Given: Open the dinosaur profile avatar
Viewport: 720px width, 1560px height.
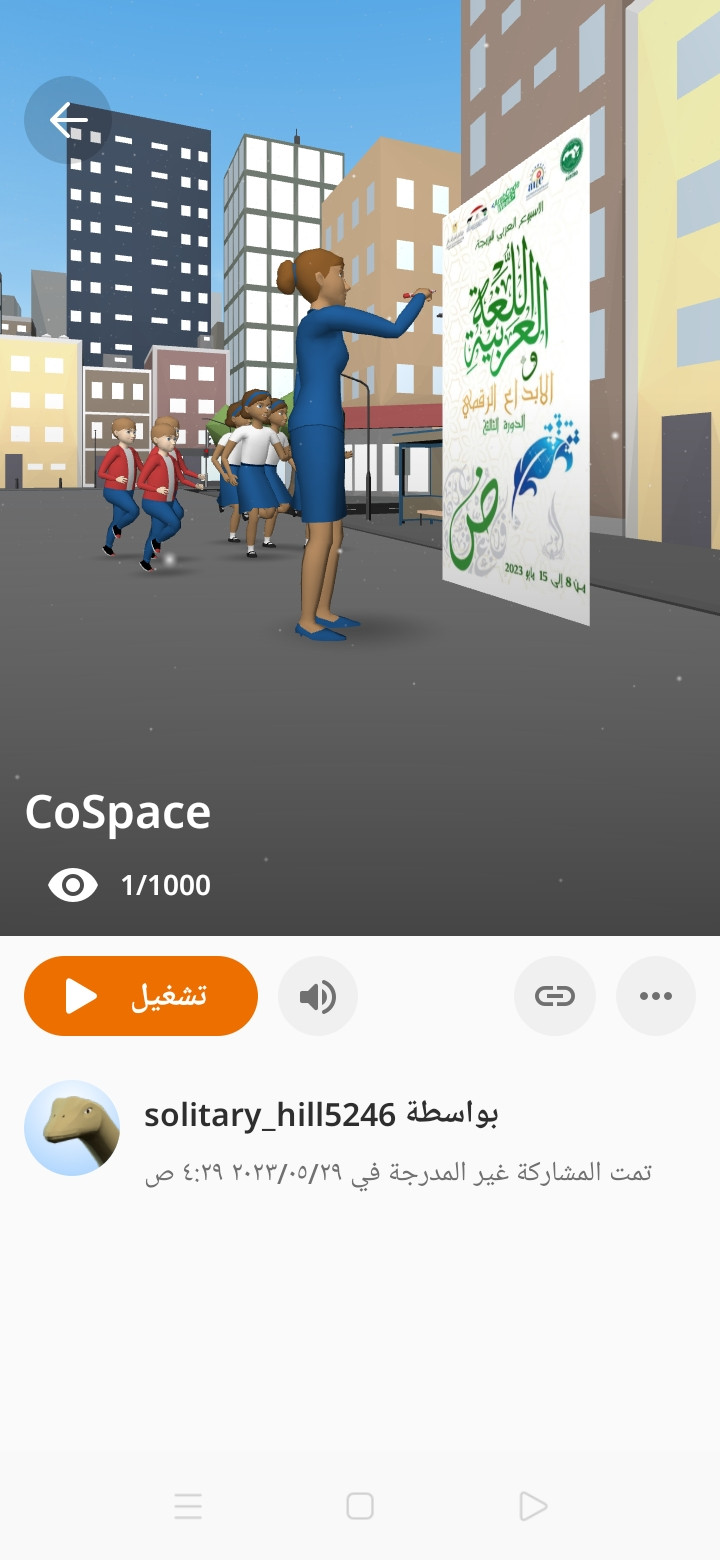Looking at the screenshot, I should tap(72, 1128).
